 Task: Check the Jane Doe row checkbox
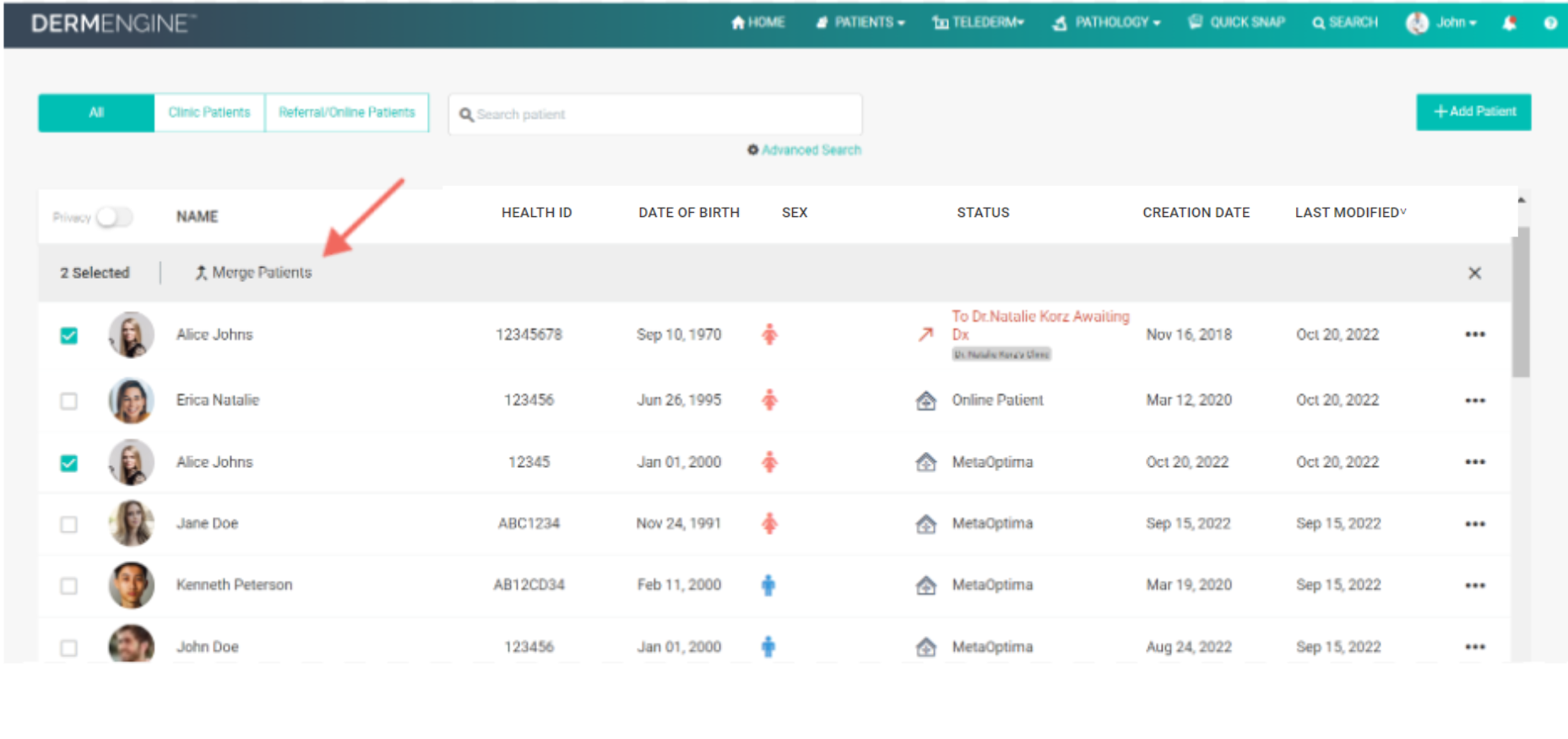[69, 524]
